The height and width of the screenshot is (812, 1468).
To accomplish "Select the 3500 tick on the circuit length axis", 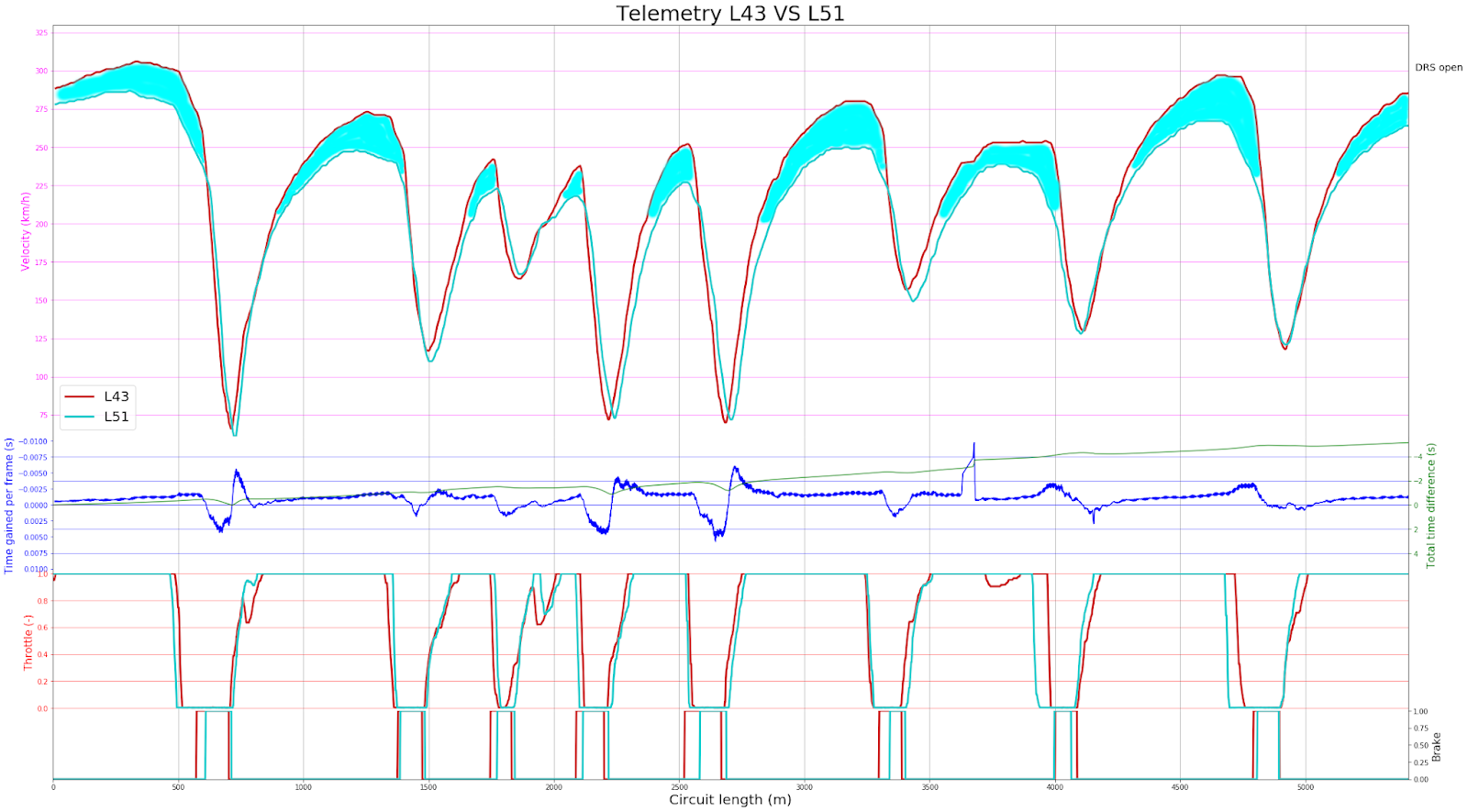I will 929,787.
